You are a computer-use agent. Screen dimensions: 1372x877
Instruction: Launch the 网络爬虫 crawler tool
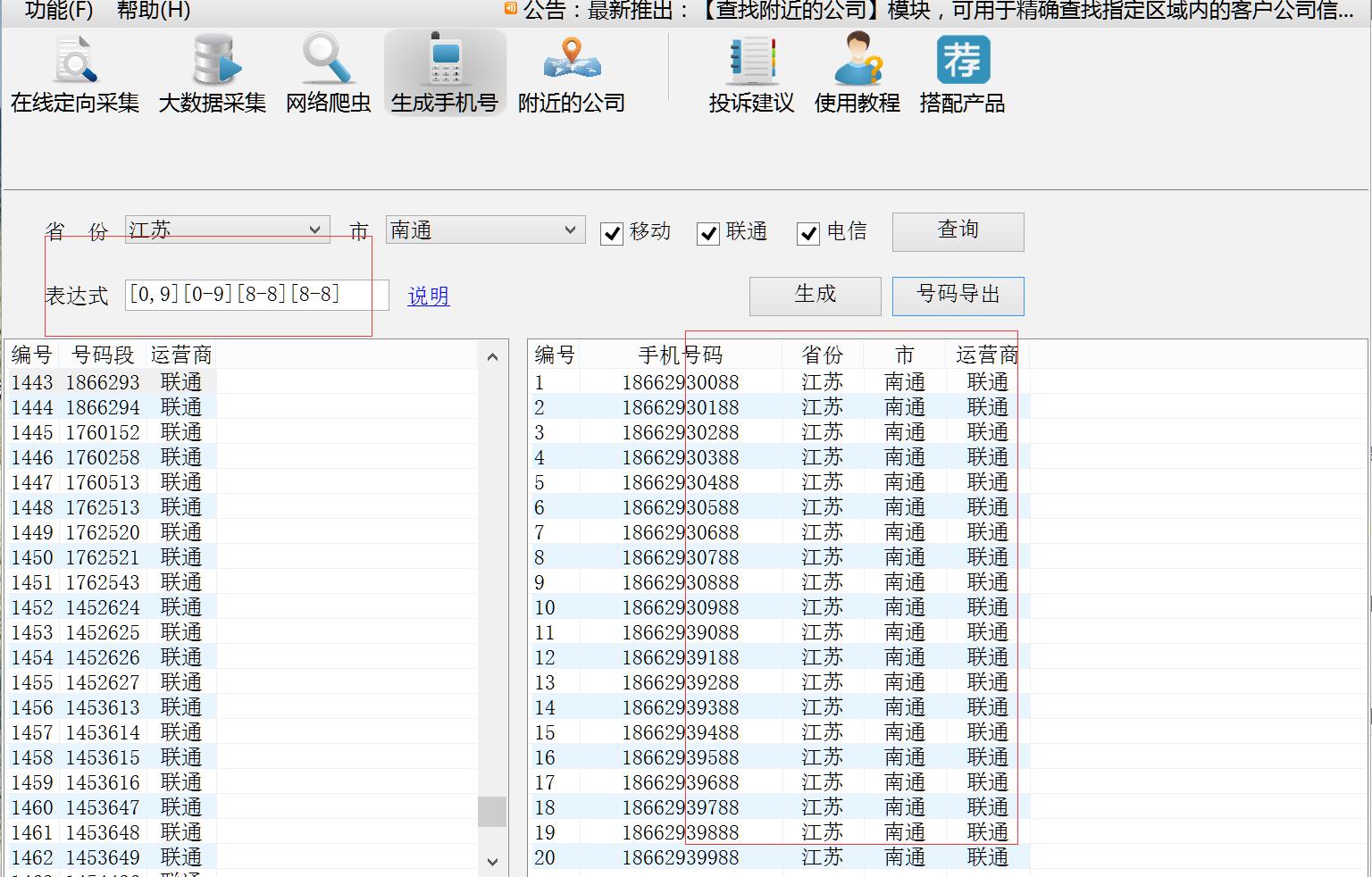(327, 71)
